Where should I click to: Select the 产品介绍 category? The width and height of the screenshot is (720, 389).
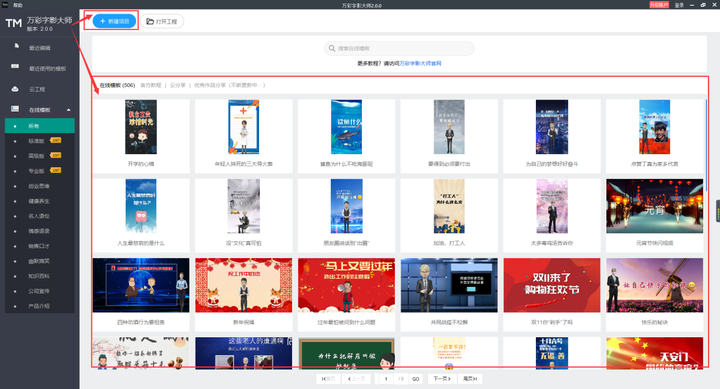(x=39, y=306)
